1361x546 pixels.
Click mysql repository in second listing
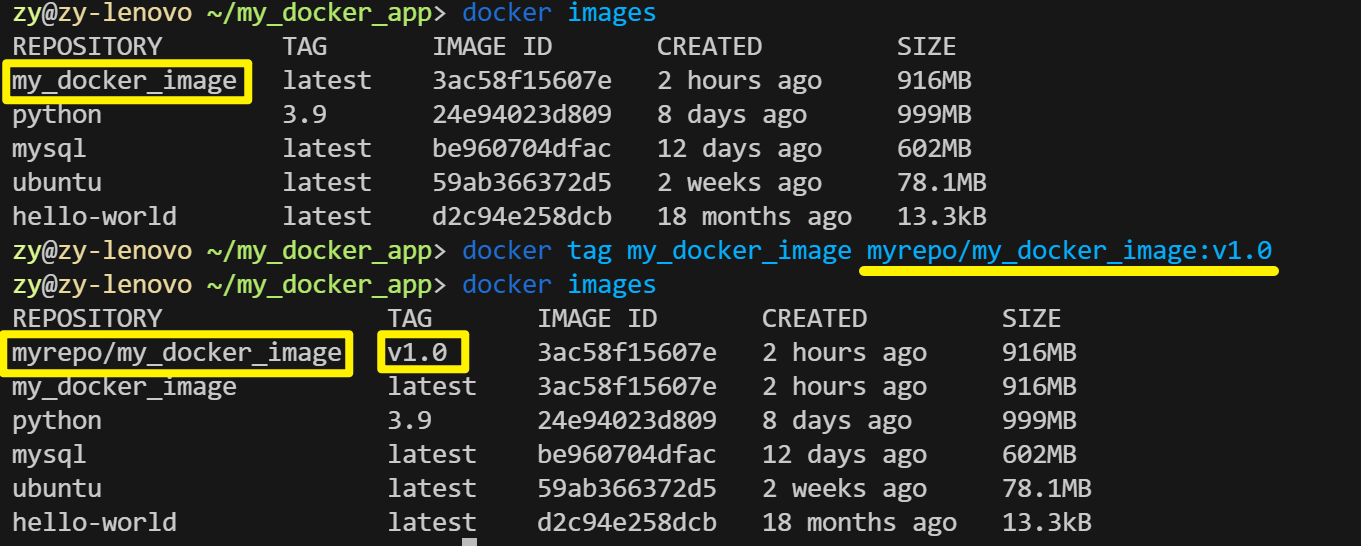tap(49, 455)
